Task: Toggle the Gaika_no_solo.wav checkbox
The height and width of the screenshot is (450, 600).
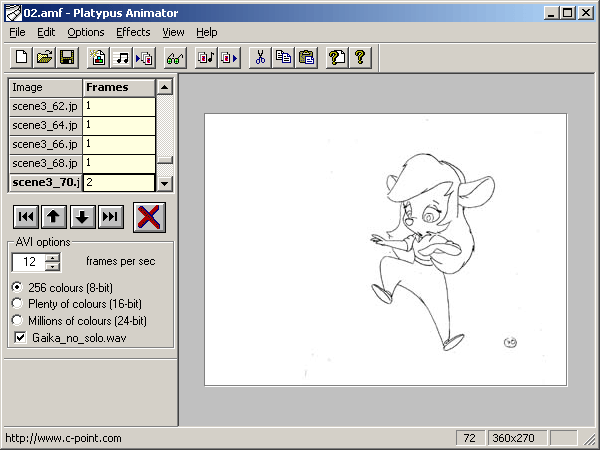Action: (20, 338)
